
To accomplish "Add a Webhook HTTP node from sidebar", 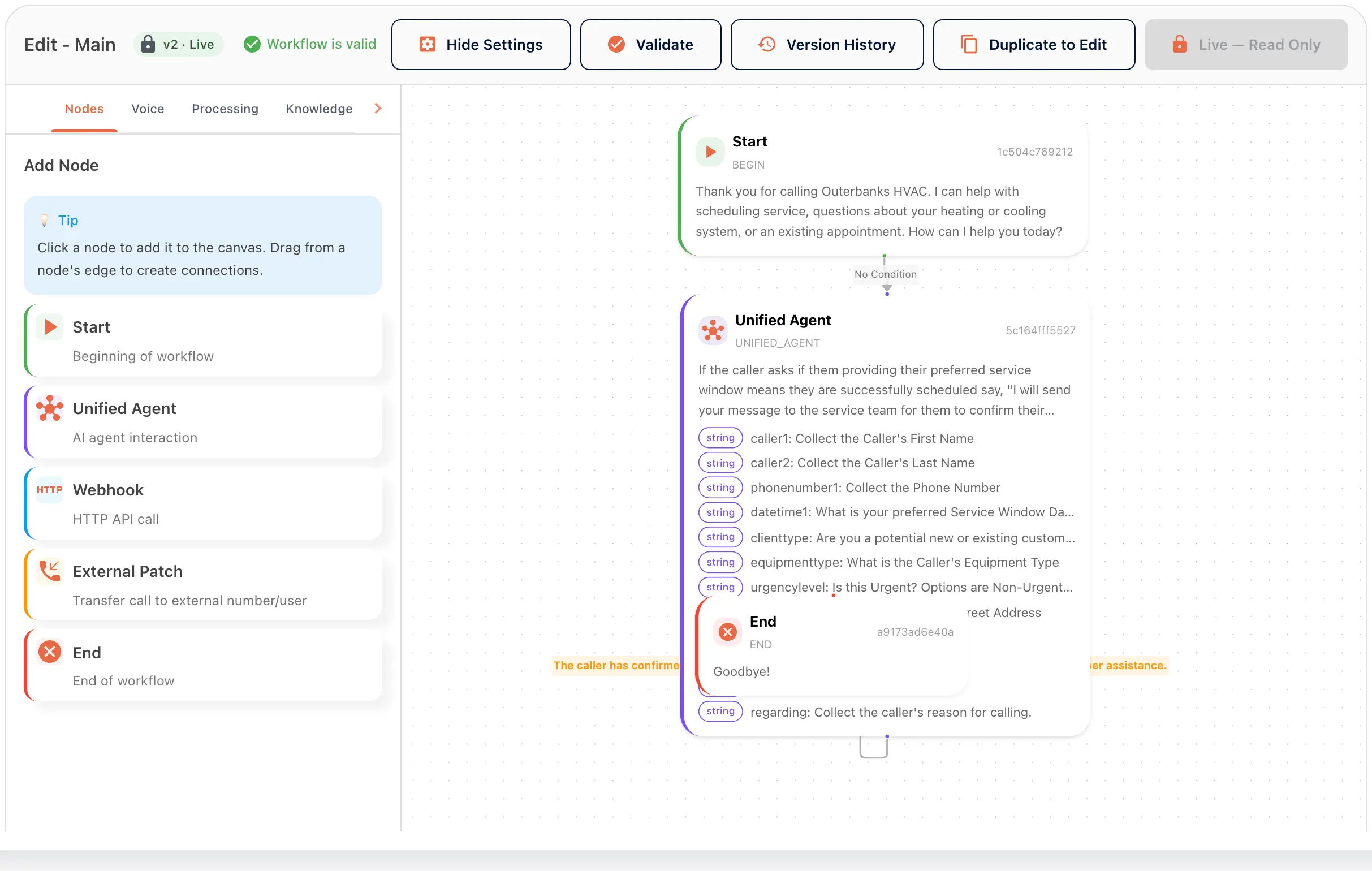I will coord(203,503).
